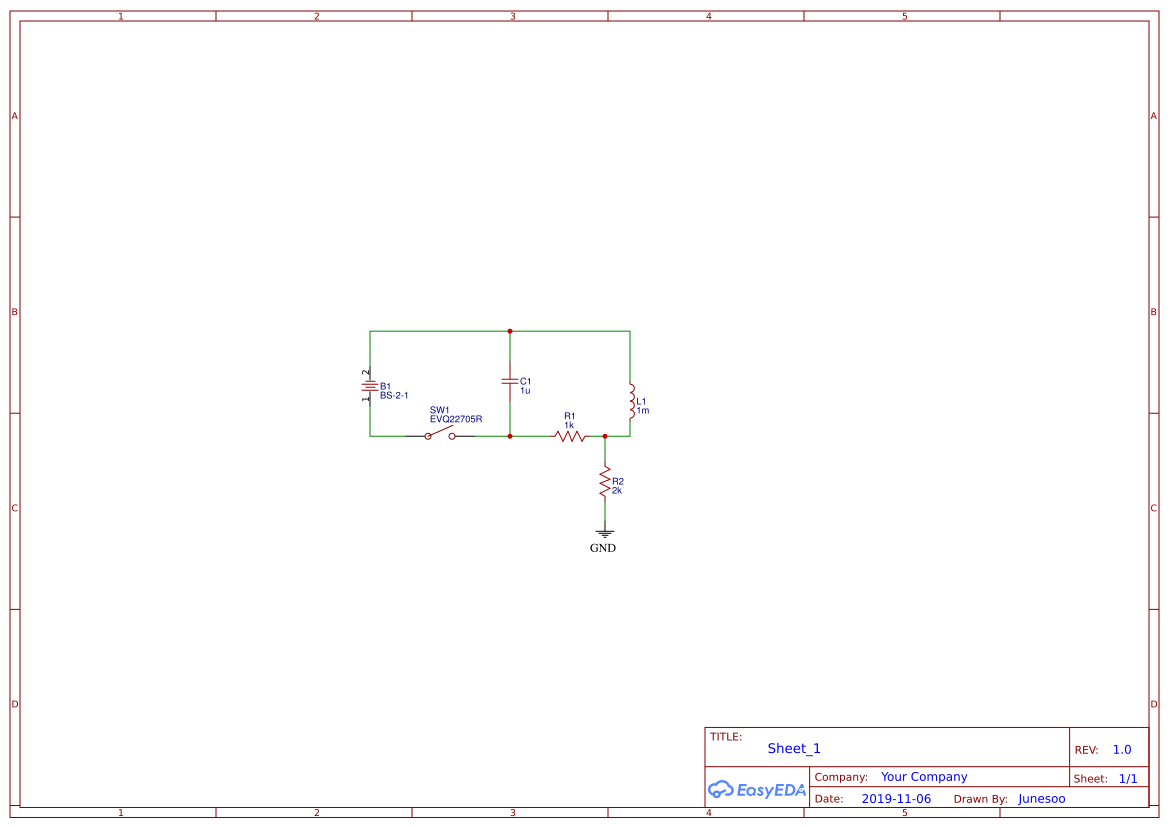Select the junction dot between R1 and R2

pos(605,436)
